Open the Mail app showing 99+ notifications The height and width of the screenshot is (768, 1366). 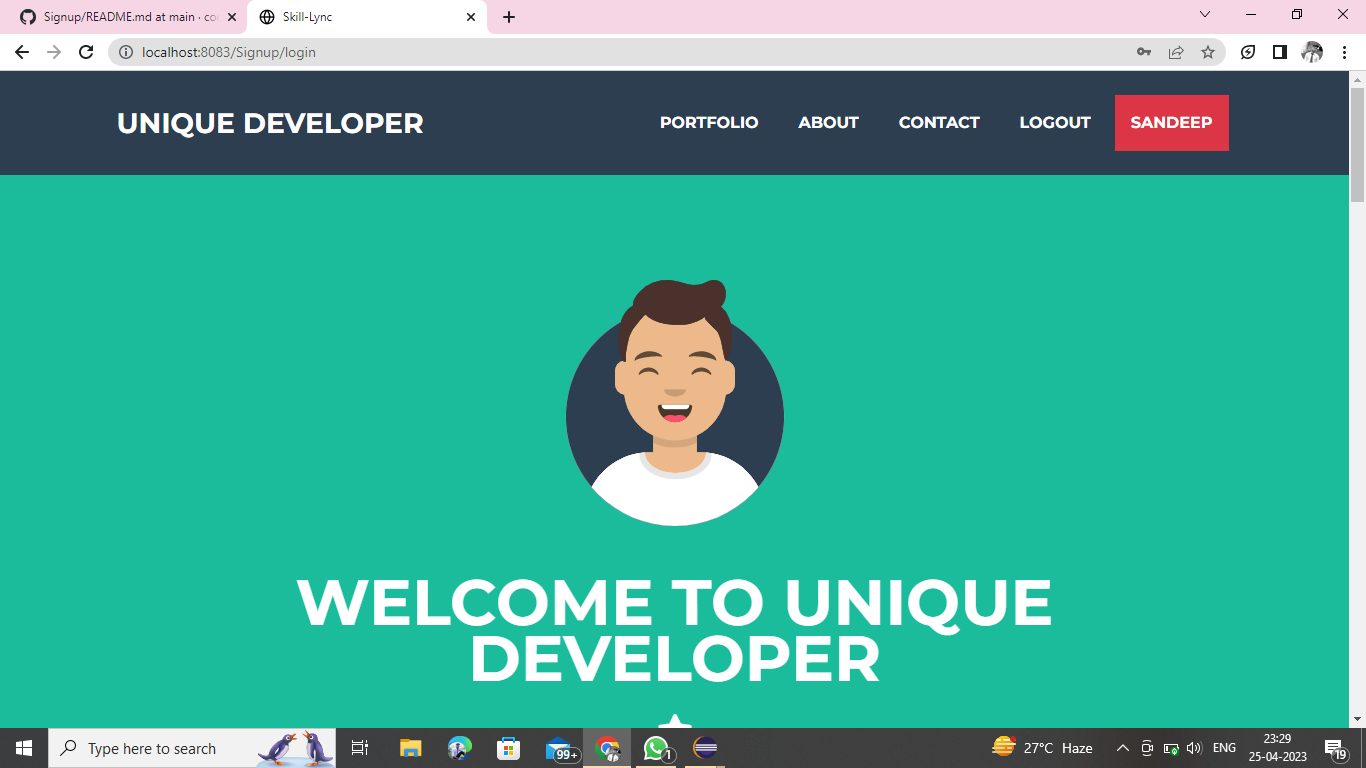(558, 747)
